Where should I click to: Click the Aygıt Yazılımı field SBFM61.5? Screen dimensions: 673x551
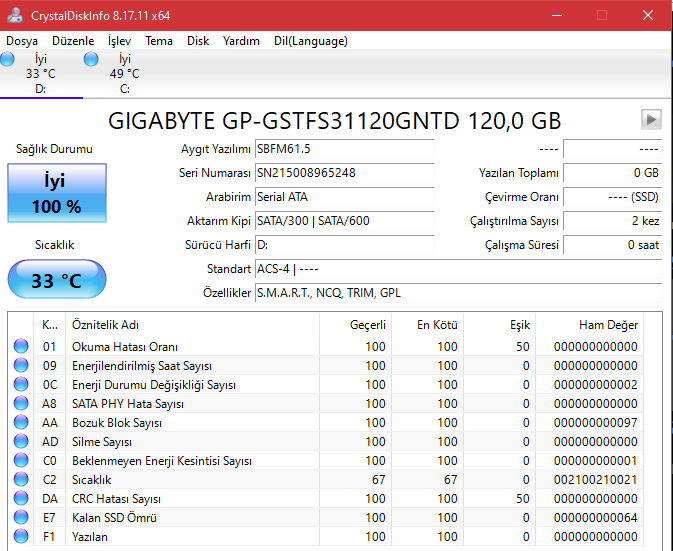[x=344, y=149]
